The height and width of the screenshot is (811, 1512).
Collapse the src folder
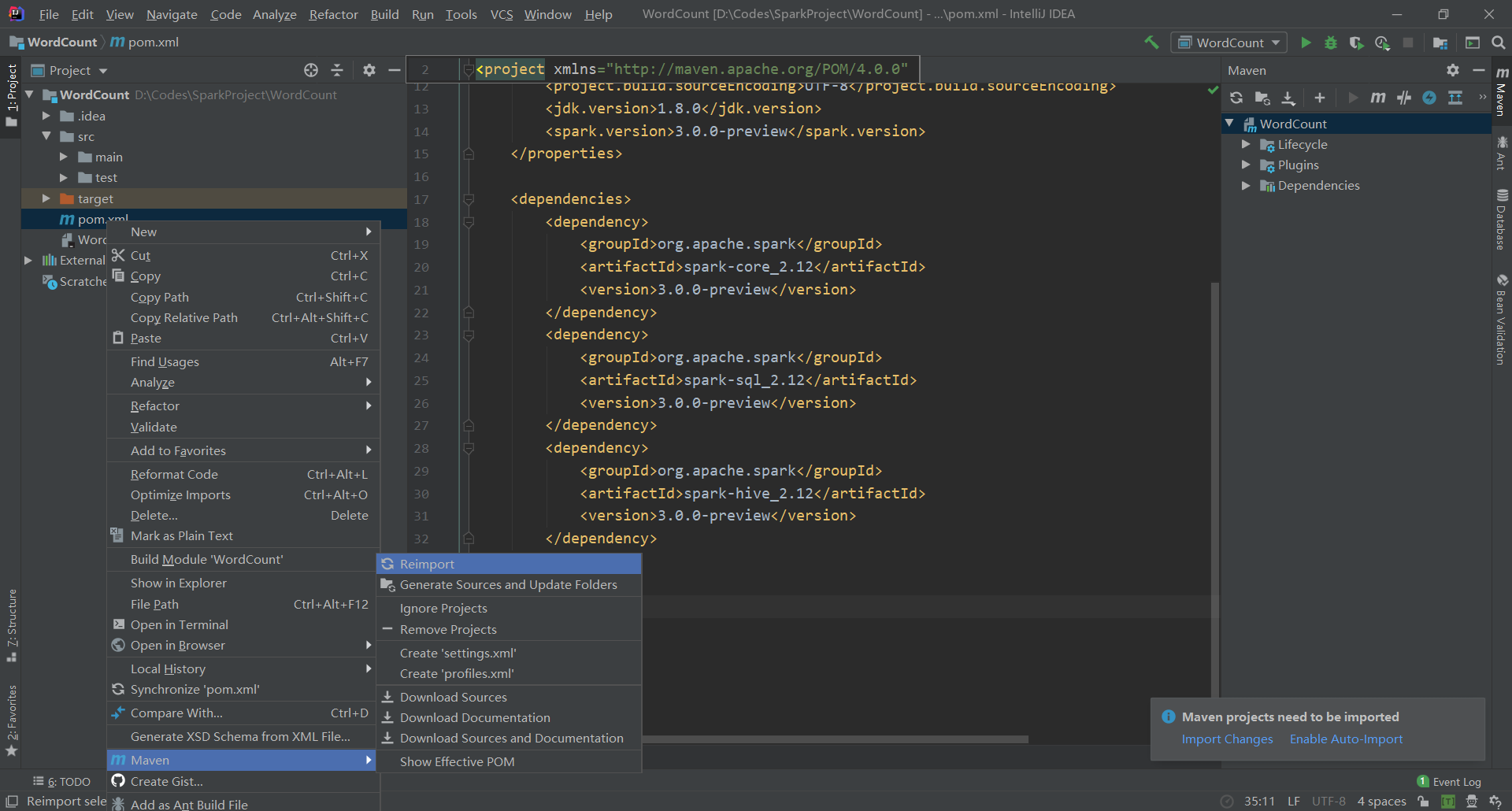click(x=46, y=136)
